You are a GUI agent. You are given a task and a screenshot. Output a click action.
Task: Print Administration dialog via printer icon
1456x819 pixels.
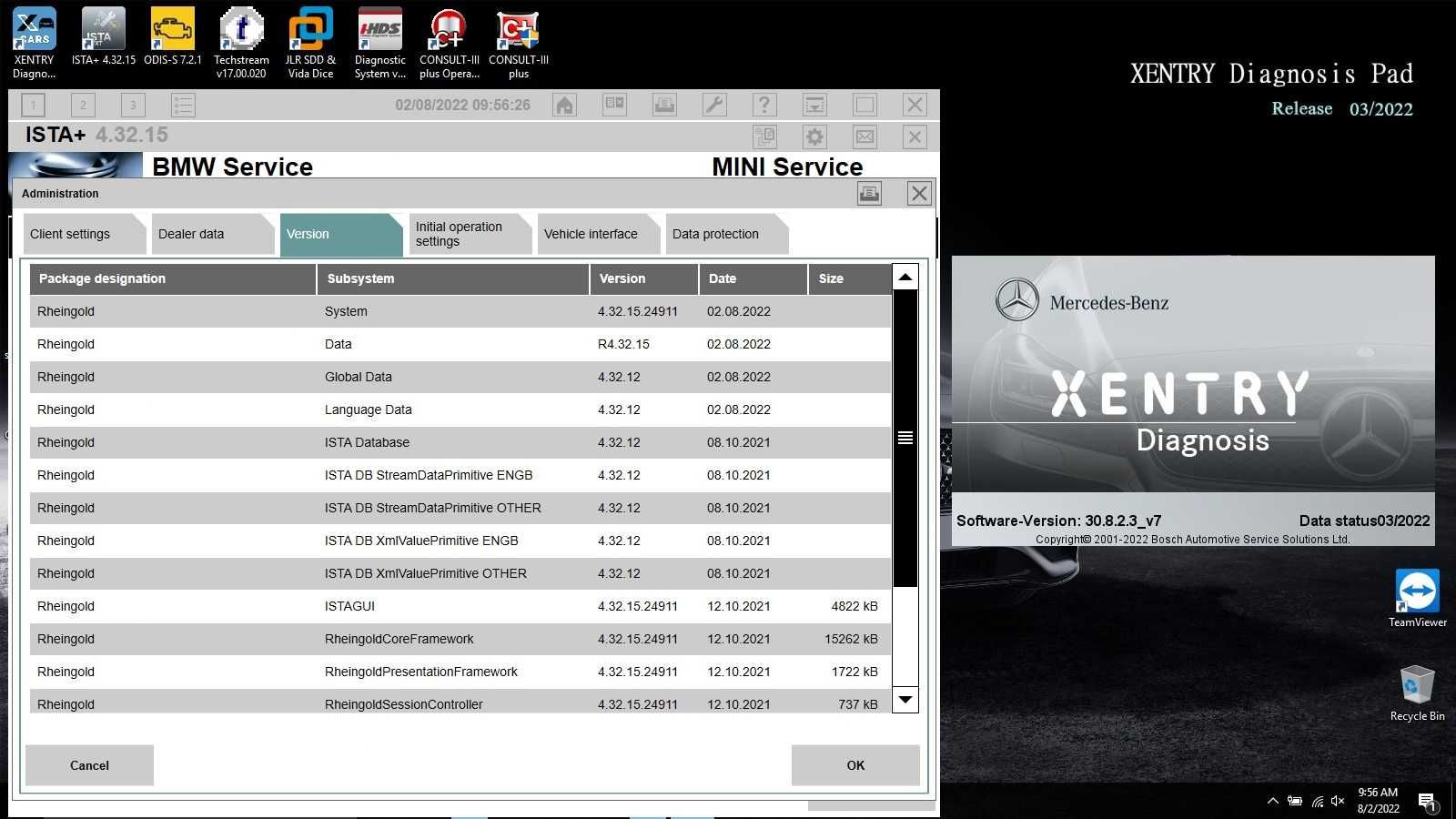(869, 193)
